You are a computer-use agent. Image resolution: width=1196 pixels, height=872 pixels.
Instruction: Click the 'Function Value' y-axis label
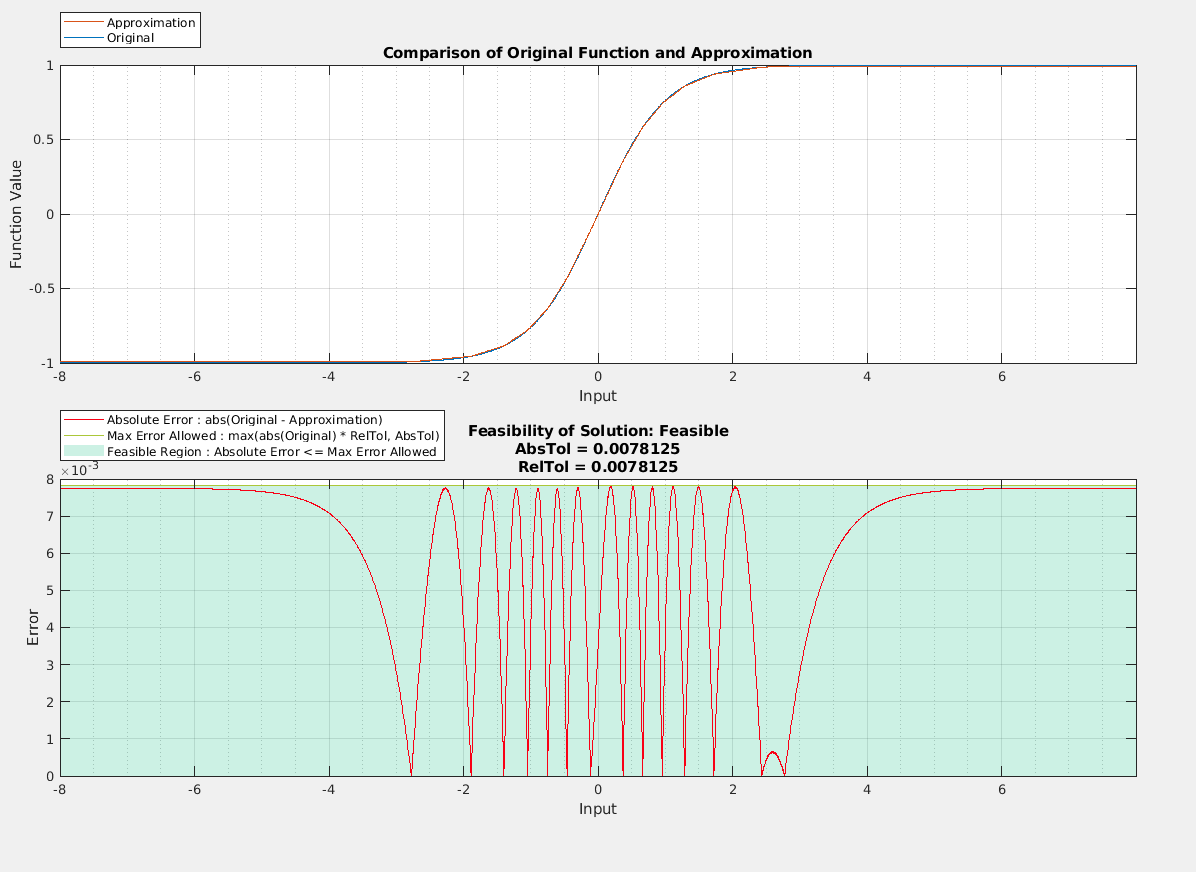point(16,214)
